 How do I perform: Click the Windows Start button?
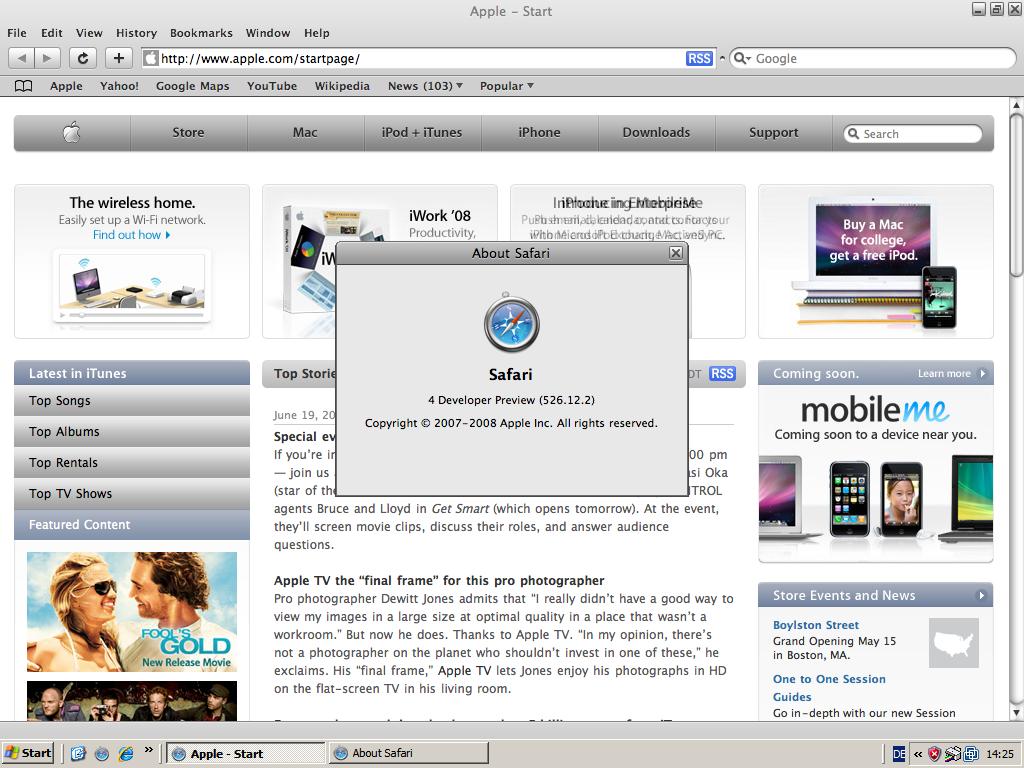28,753
